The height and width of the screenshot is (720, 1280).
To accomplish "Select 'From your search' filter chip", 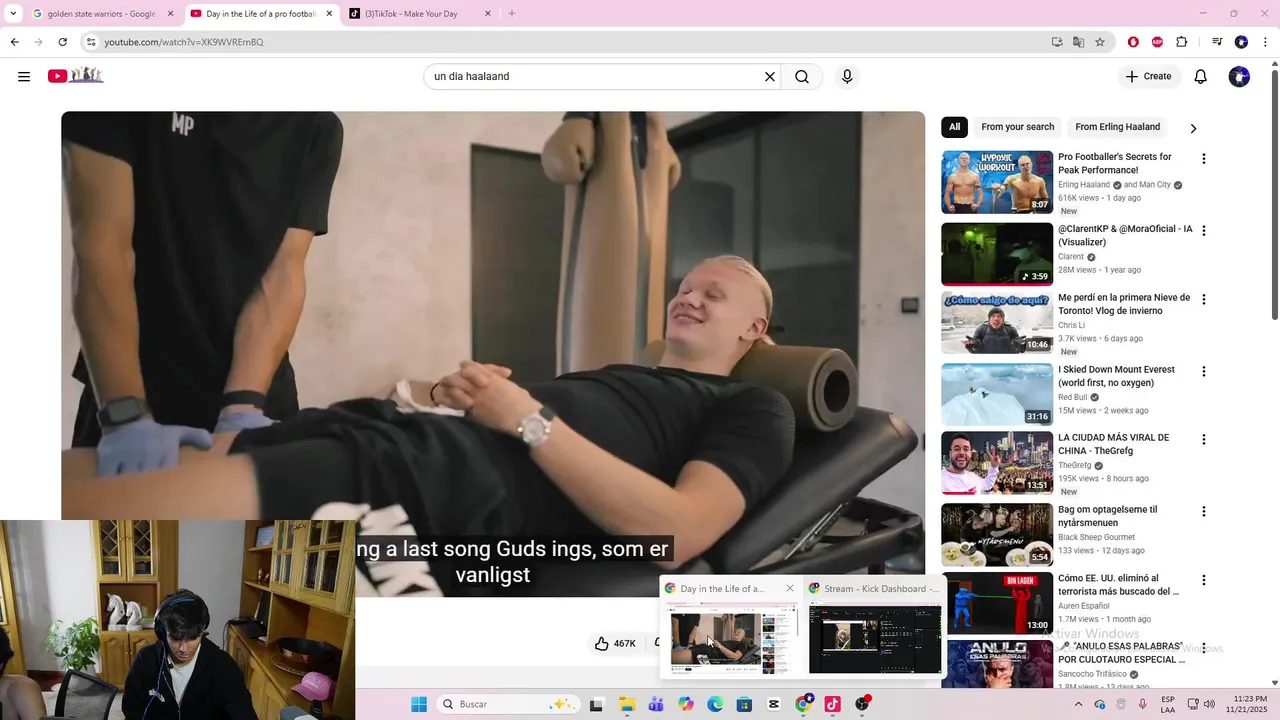I will (1017, 127).
